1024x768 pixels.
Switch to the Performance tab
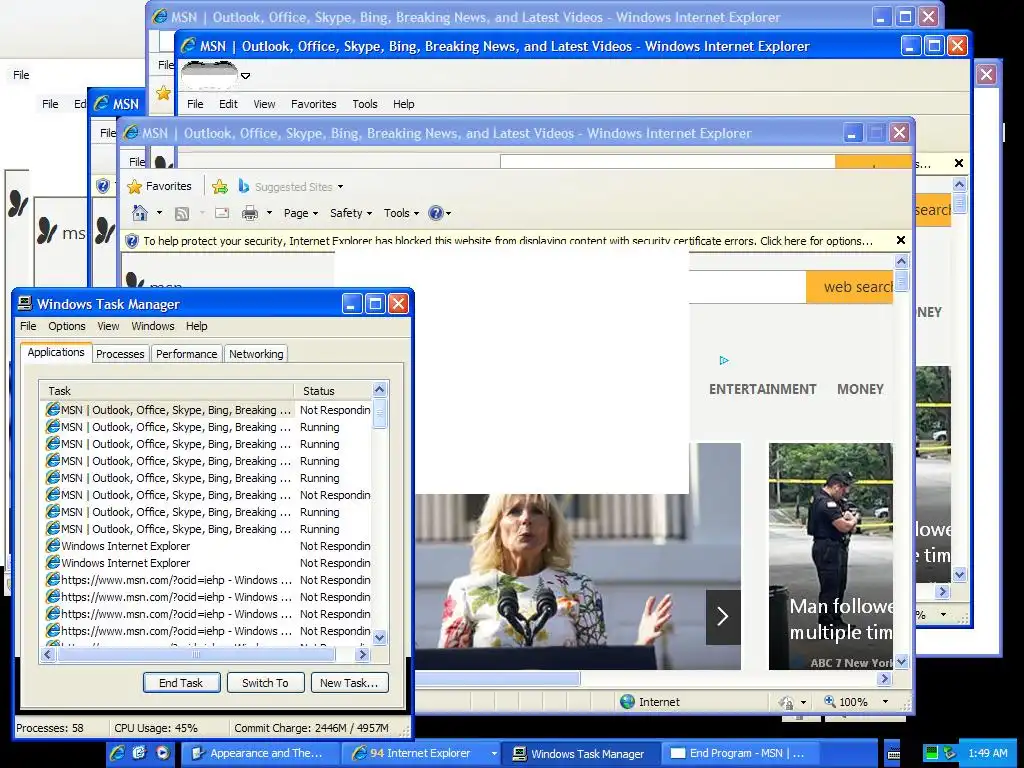tap(187, 354)
